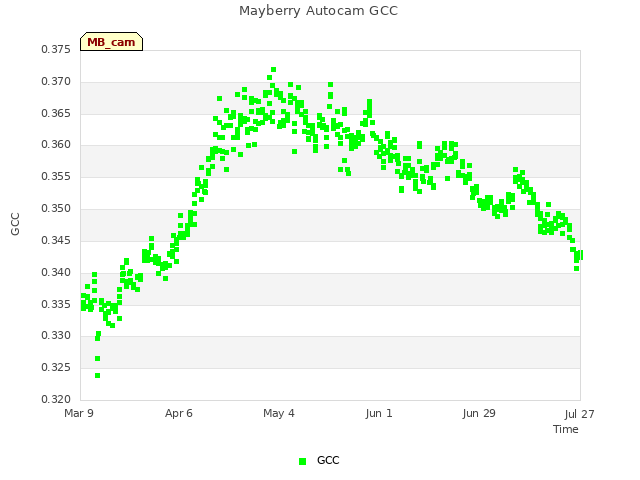640x480 pixels.
Task: Click the GCC legend label text
Action: tap(328, 460)
